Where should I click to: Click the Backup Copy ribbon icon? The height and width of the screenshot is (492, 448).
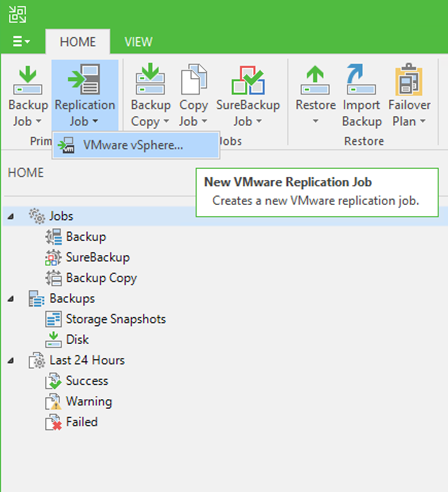point(150,79)
